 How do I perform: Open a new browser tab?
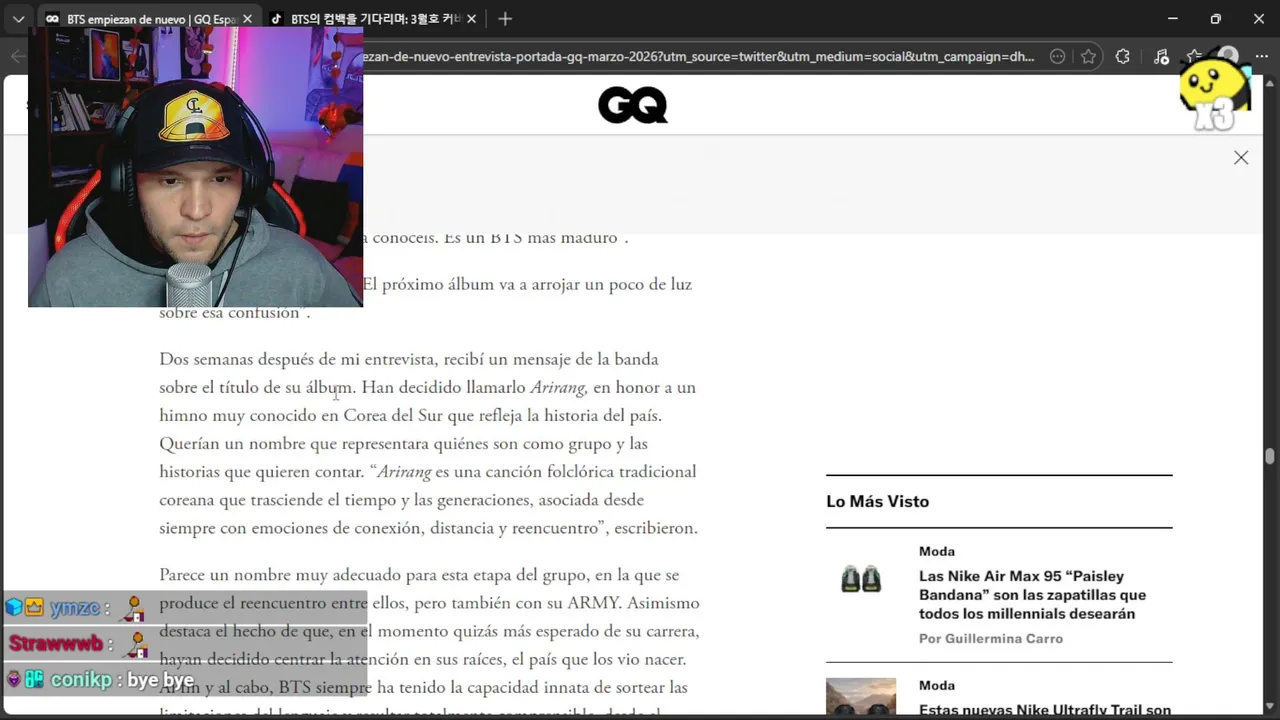(x=505, y=19)
